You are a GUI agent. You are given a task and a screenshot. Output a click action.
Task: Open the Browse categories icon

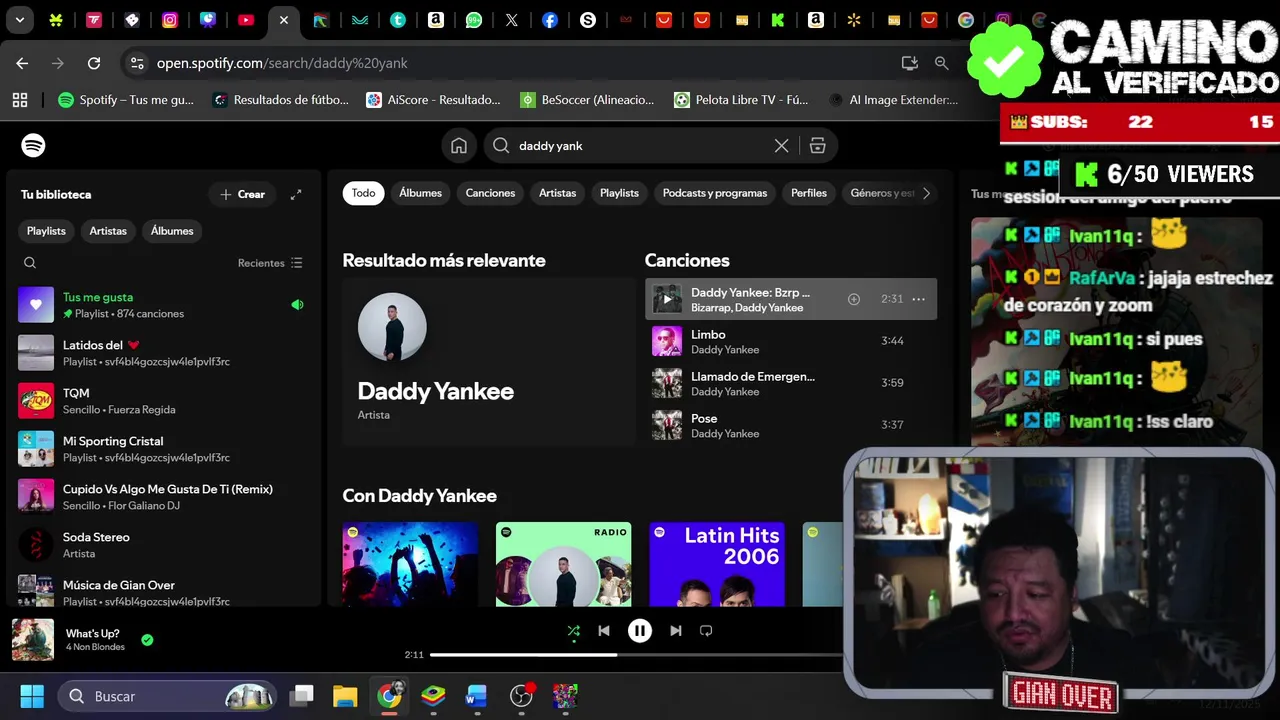(818, 146)
